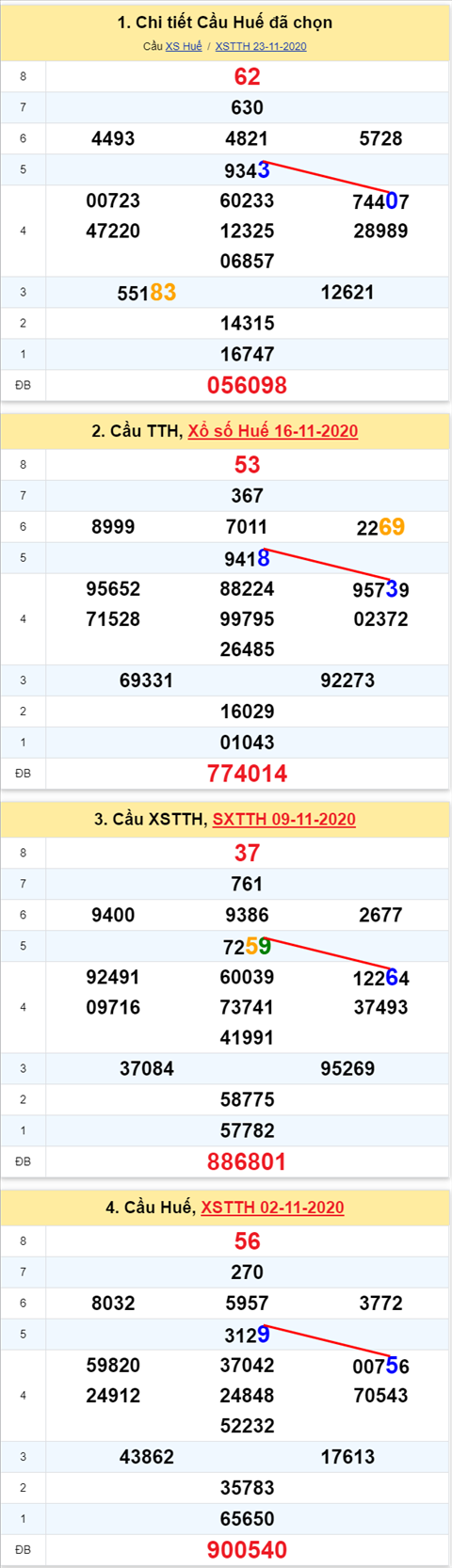Image resolution: width=452 pixels, height=1568 pixels.
Task: Click the number 8999
Action: click(113, 527)
